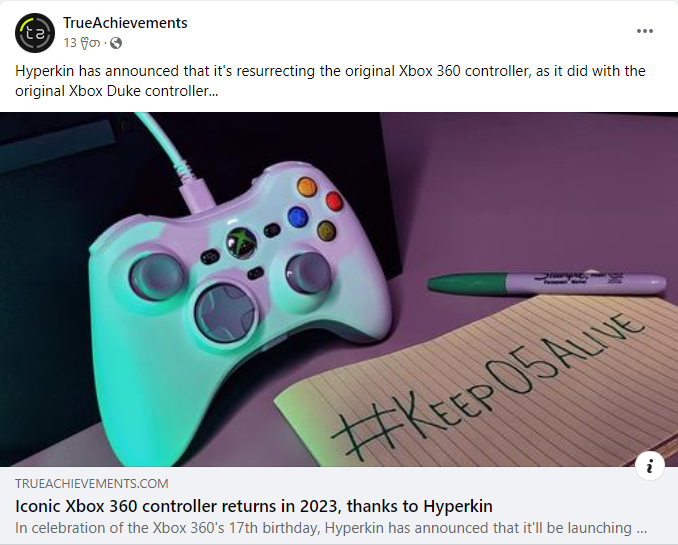This screenshot has width=678, height=545.
Task: Click the description starting with In celebration
Action: [331, 528]
